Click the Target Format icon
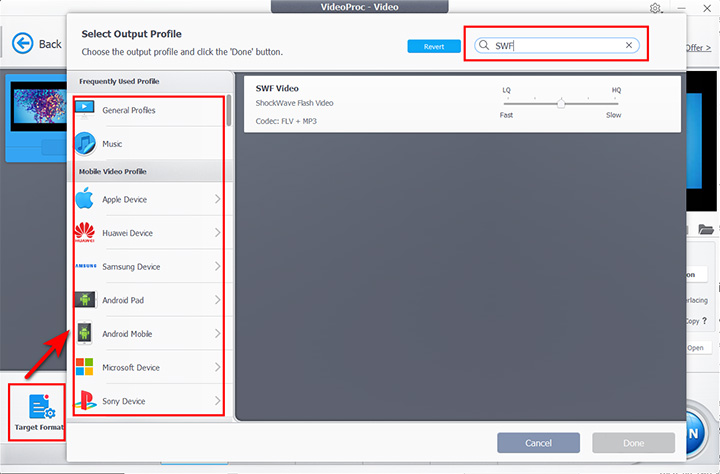This screenshot has width=720, height=474. point(42,406)
